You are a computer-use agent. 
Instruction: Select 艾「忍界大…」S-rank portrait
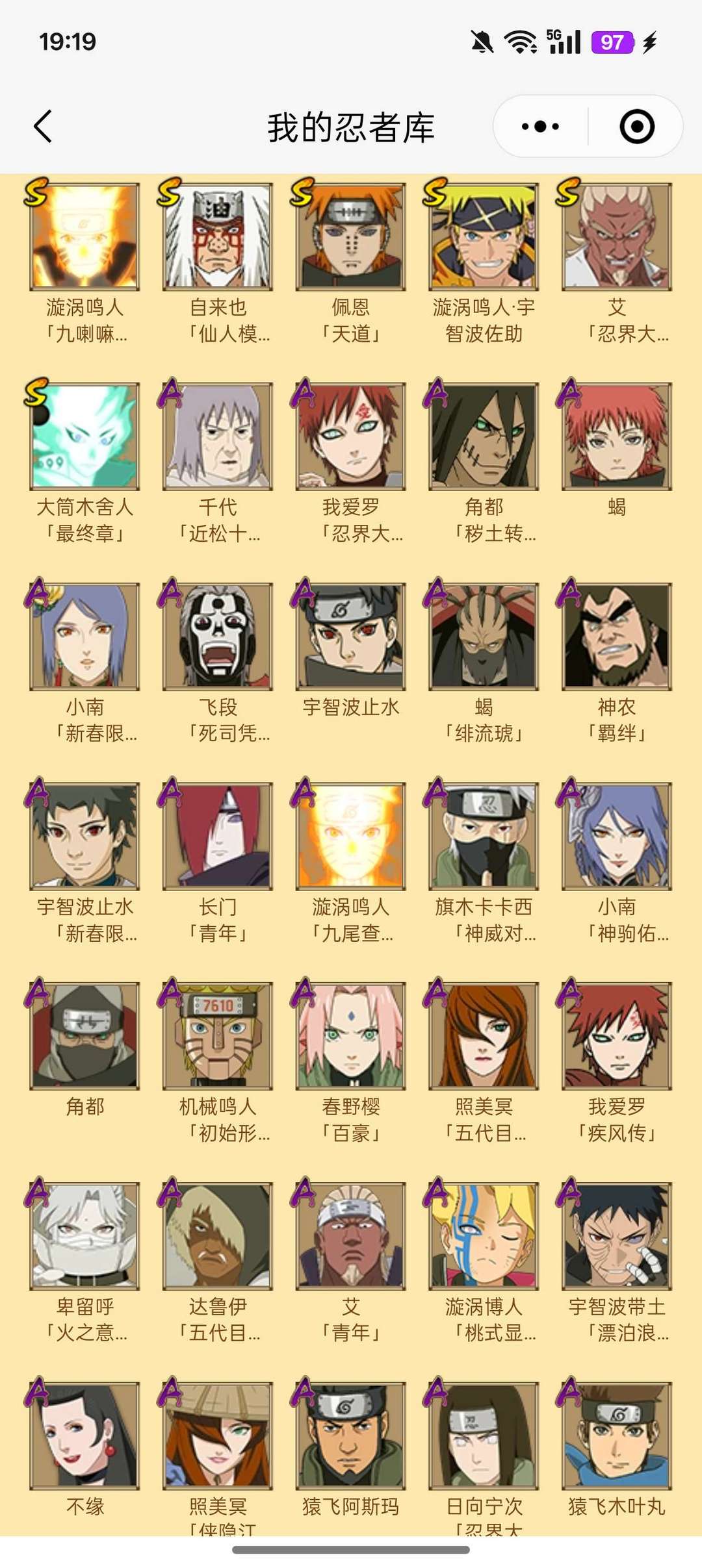click(x=617, y=236)
